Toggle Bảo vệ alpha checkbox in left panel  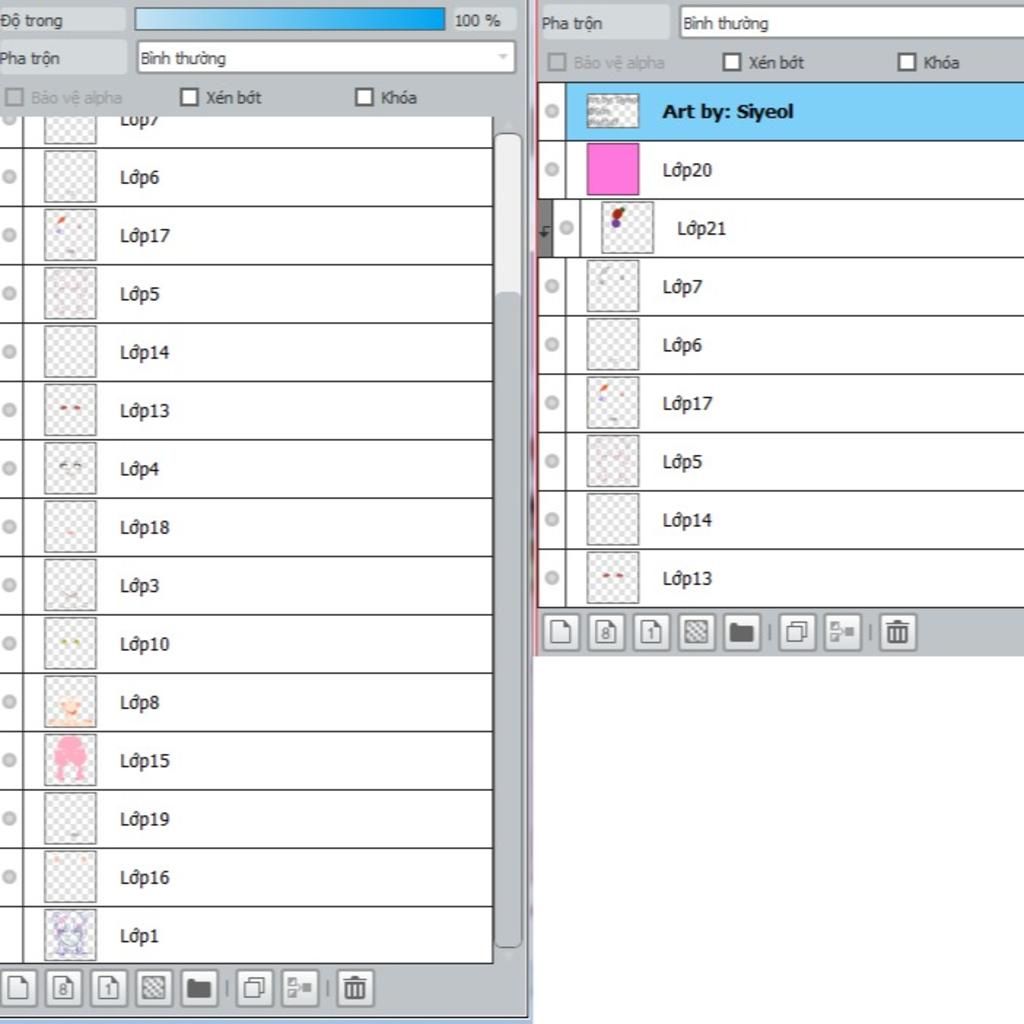point(14,97)
